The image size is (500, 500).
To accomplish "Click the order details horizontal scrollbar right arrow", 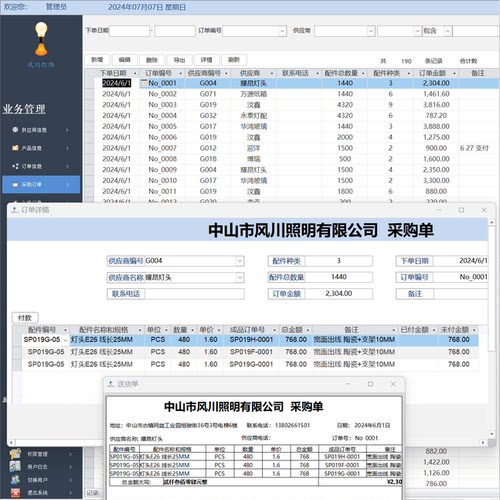I will pyautogui.click(x=483, y=443).
